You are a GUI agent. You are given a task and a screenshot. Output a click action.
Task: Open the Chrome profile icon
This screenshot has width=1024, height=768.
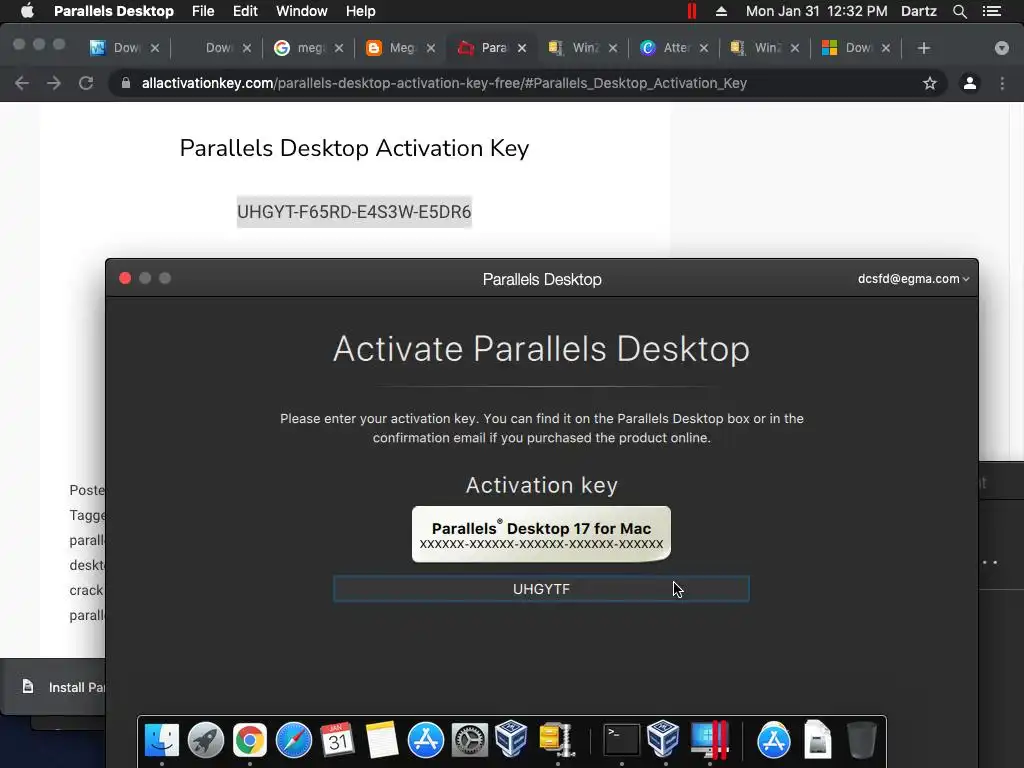click(970, 83)
